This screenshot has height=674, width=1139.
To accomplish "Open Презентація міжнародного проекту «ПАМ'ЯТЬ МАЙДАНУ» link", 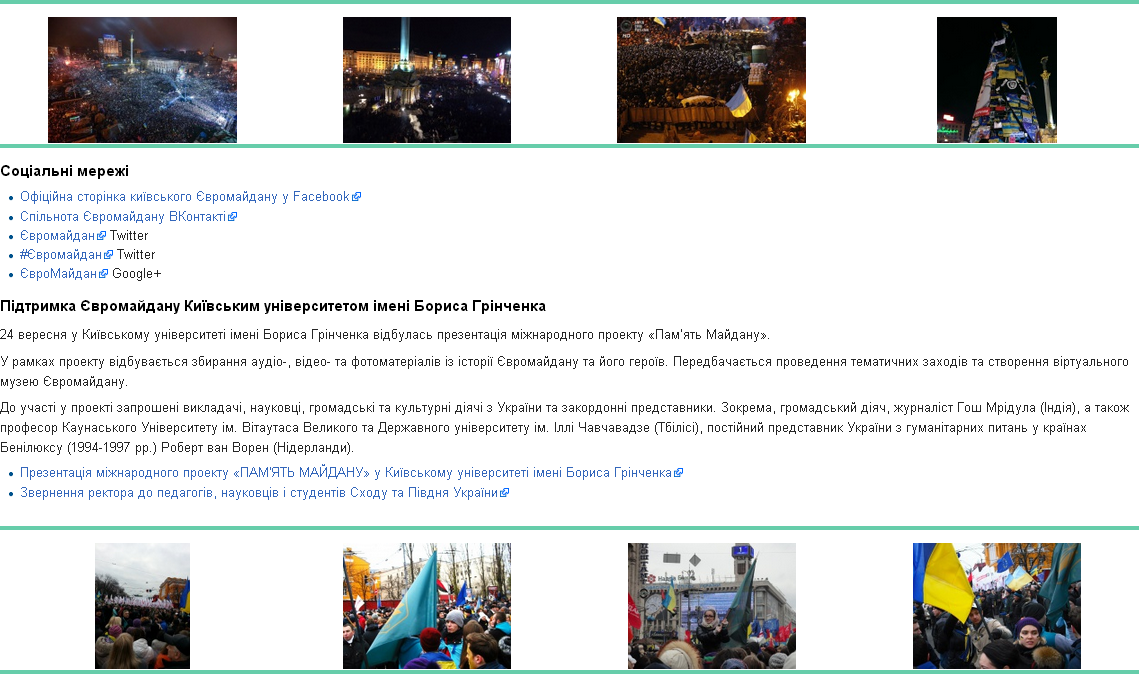I will 345,473.
